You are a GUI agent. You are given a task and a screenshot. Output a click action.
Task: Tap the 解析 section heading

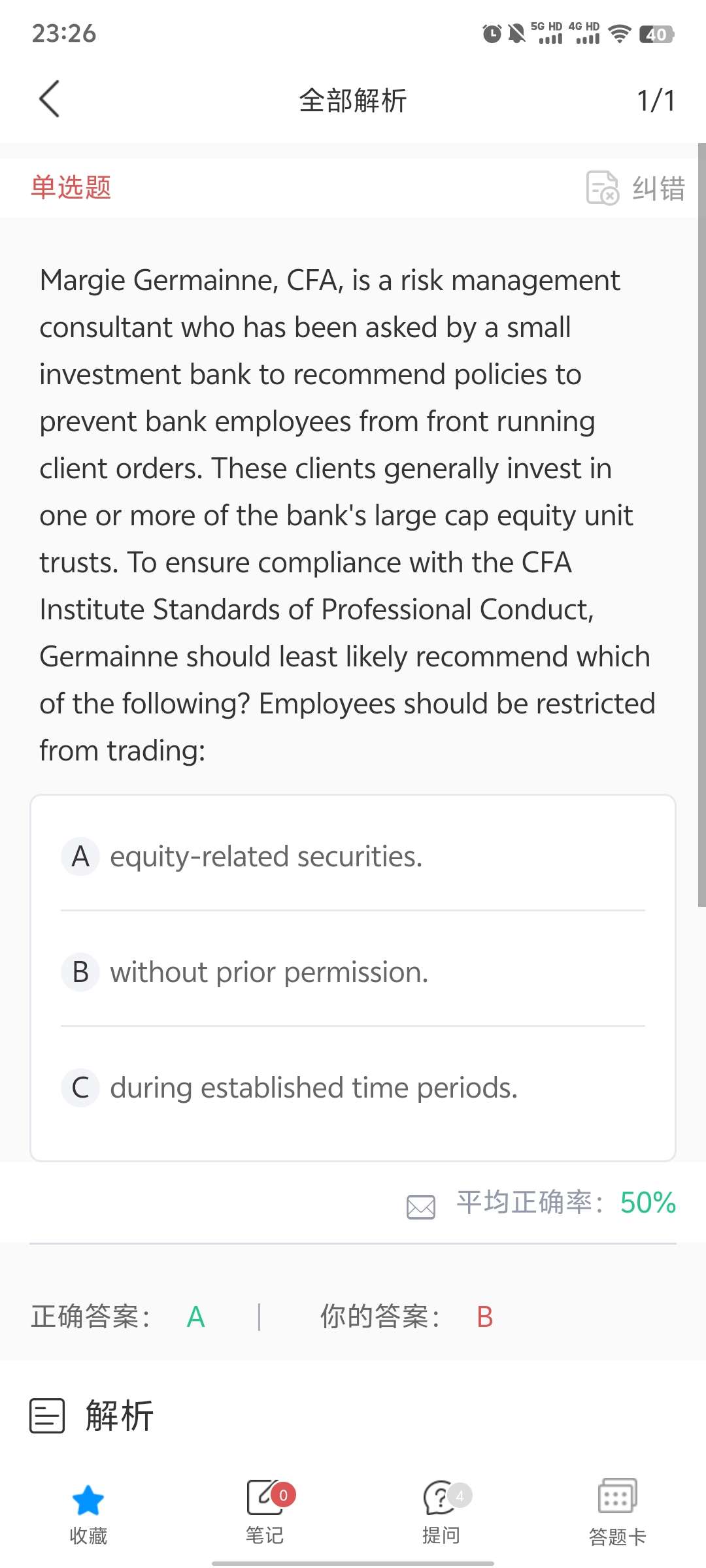click(120, 1416)
